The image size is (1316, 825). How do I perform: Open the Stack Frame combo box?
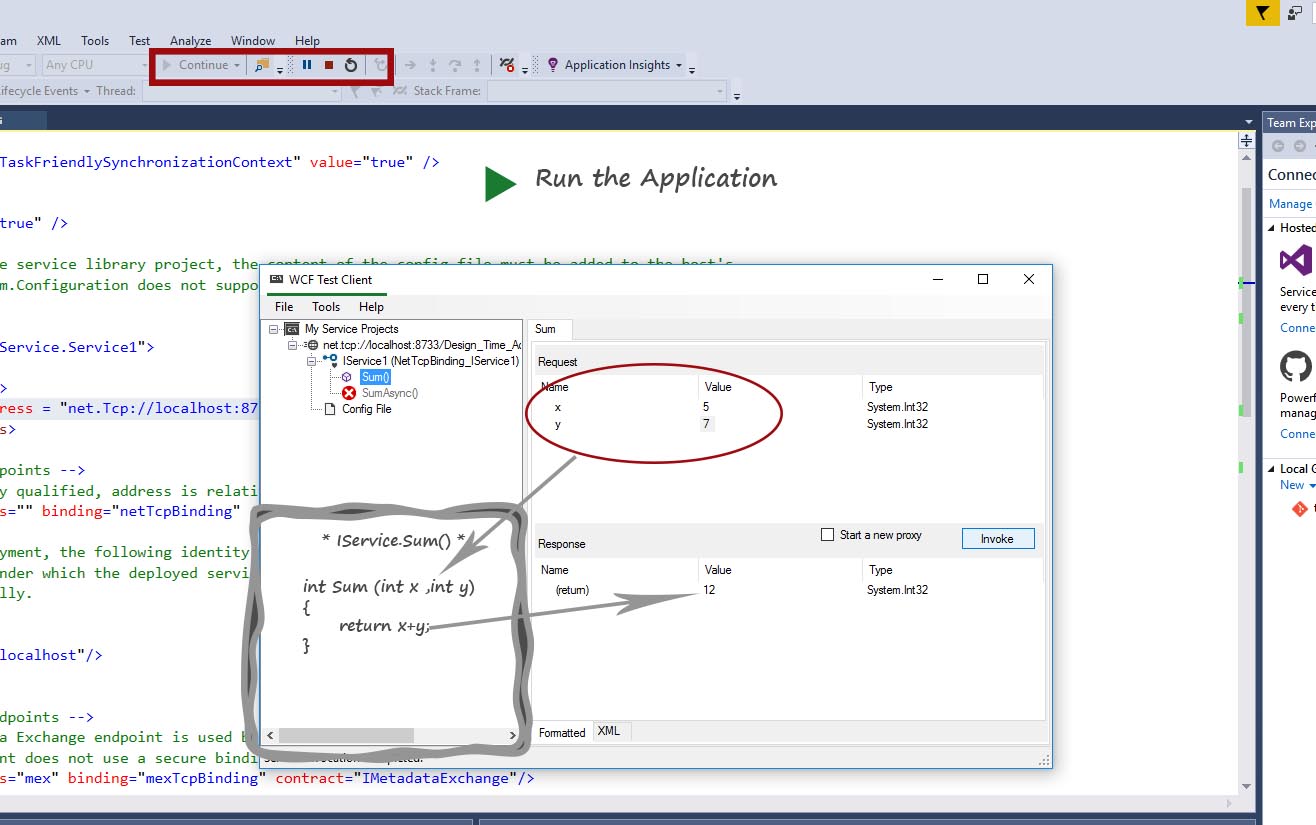(x=606, y=91)
